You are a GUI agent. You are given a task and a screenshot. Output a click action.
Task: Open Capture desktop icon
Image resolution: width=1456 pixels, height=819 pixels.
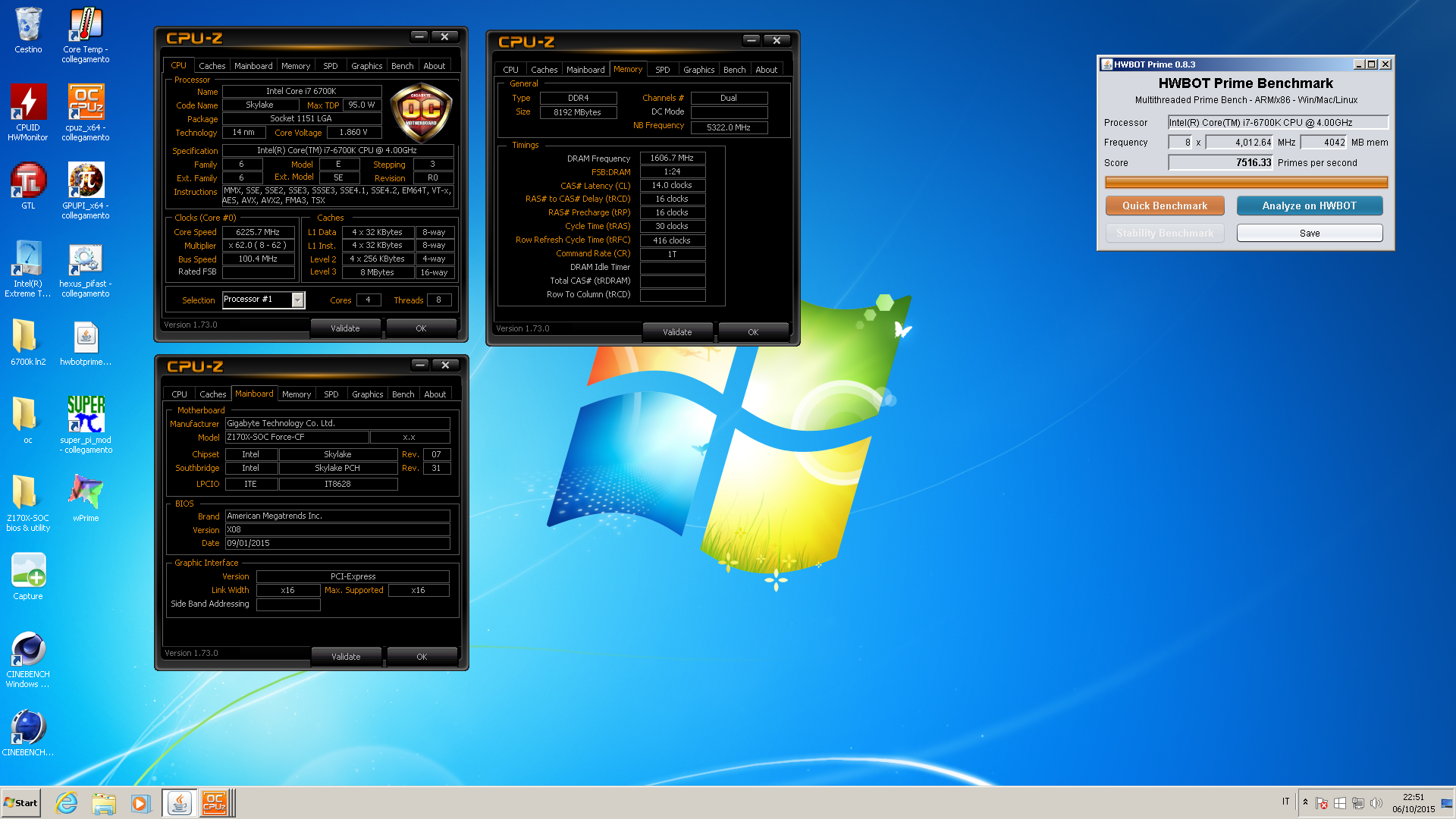[x=28, y=576]
